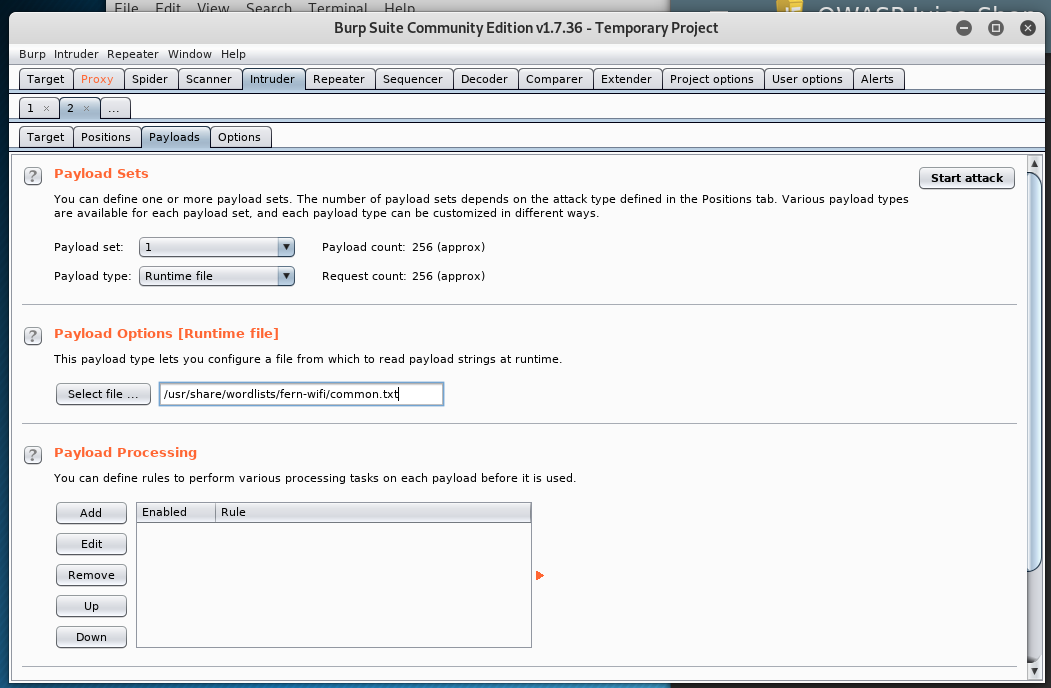This screenshot has height=688, width=1051.
Task: Open Payload Processing help icon
Action: 33,455
